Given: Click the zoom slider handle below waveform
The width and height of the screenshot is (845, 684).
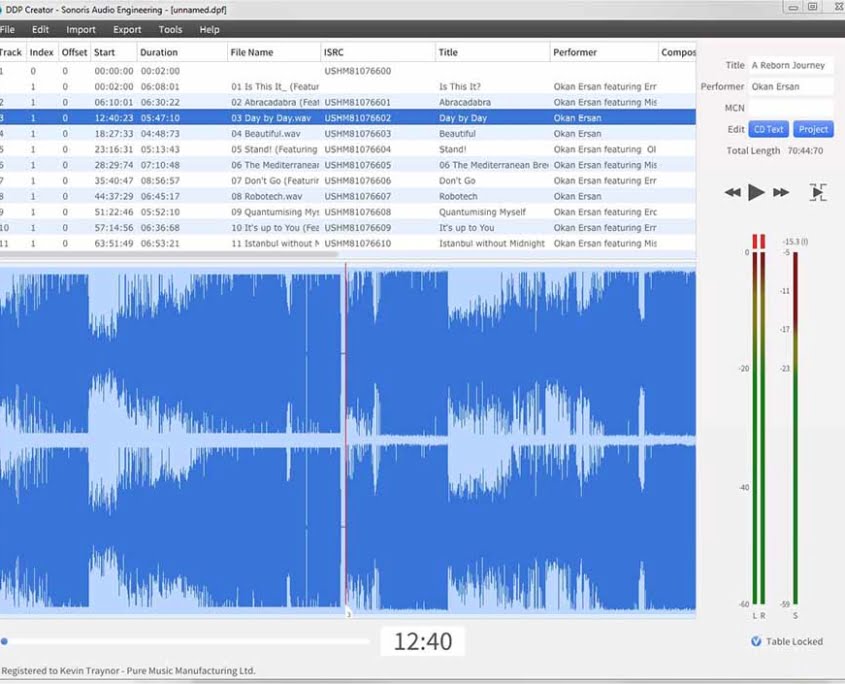Looking at the screenshot, I should [x=5, y=641].
